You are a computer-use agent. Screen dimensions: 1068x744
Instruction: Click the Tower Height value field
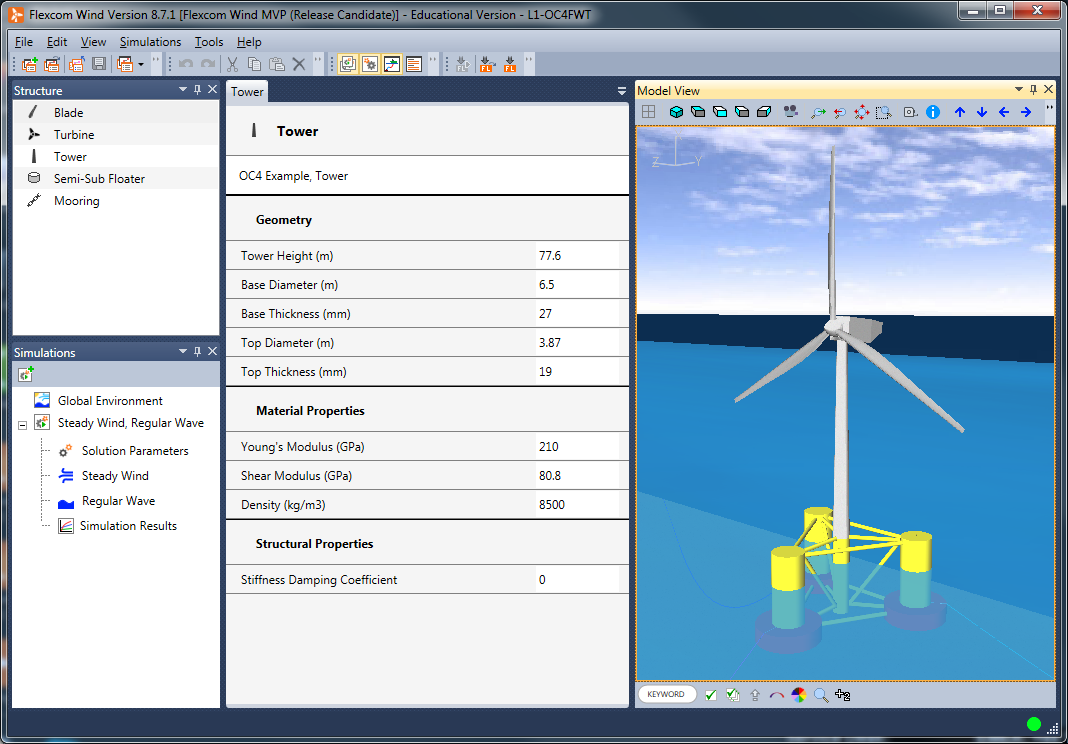tap(577, 256)
